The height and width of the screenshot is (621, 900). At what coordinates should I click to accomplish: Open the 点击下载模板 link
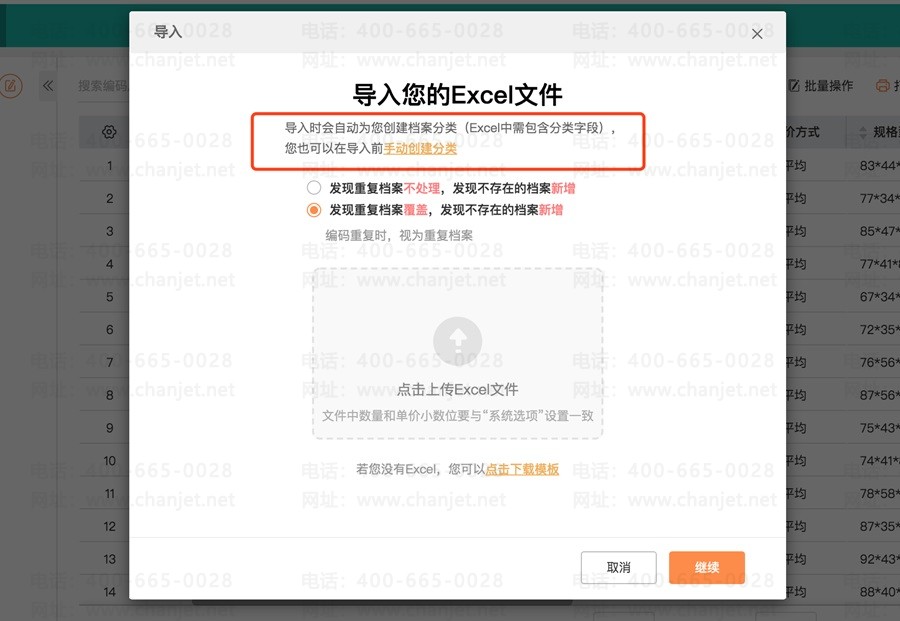pyautogui.click(x=522, y=469)
